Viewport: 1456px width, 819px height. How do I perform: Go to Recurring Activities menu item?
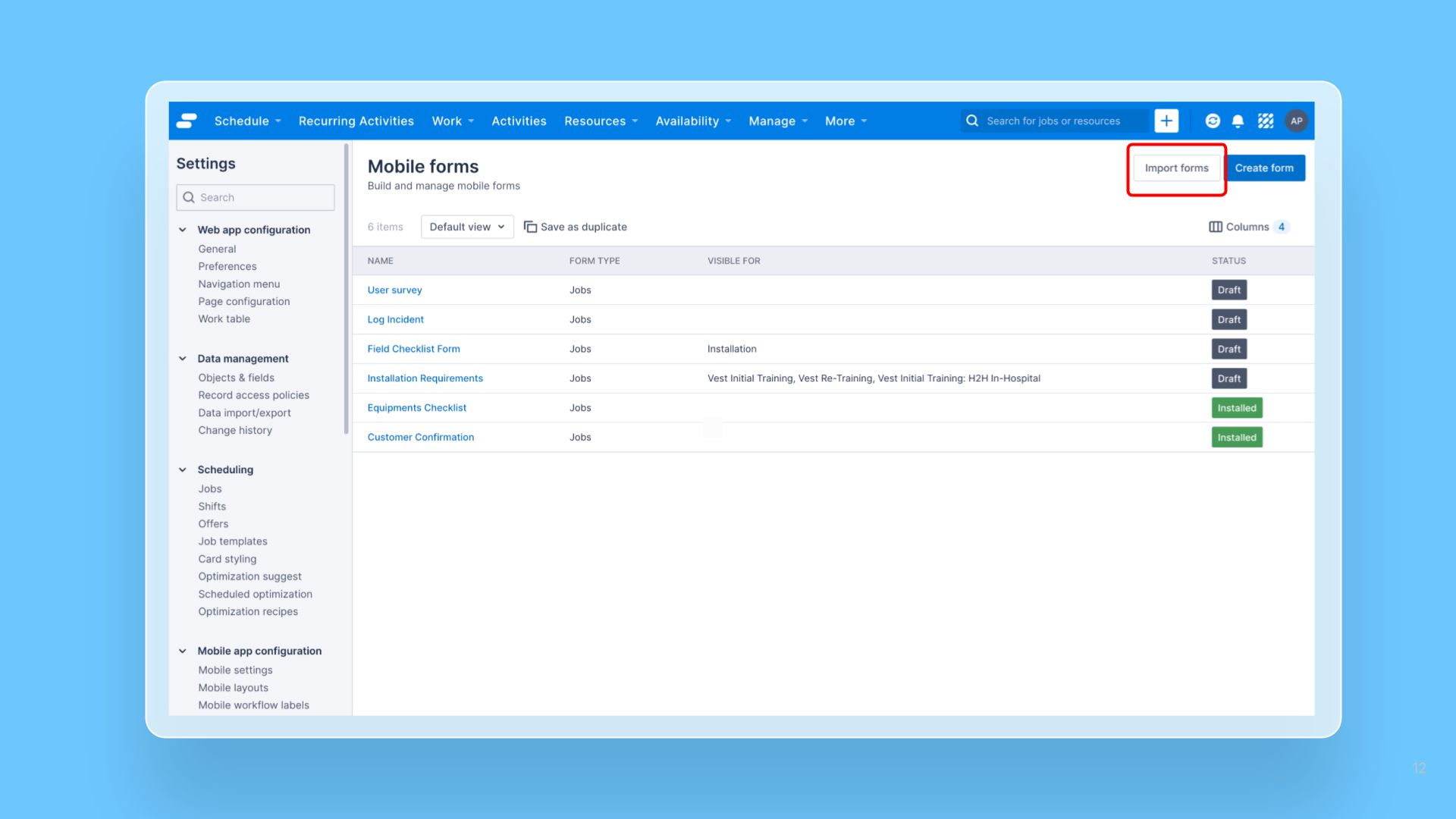356,121
